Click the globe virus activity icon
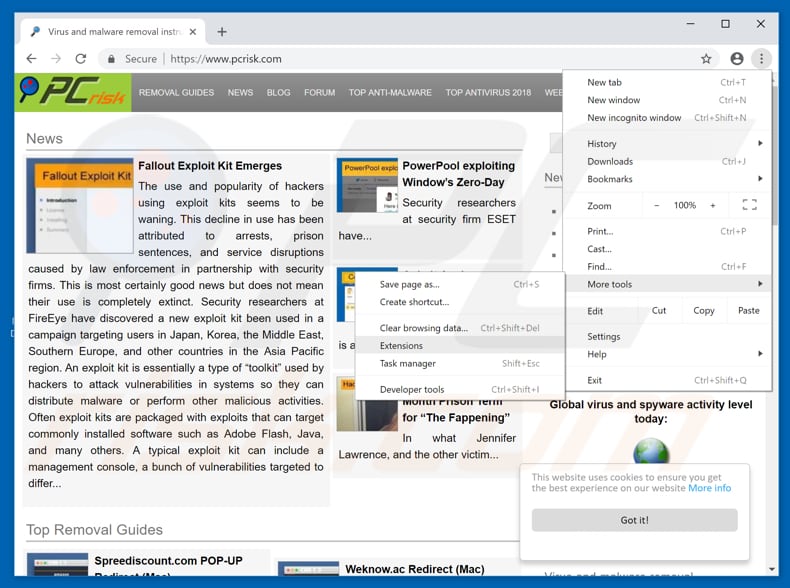790x588 pixels. 651,451
